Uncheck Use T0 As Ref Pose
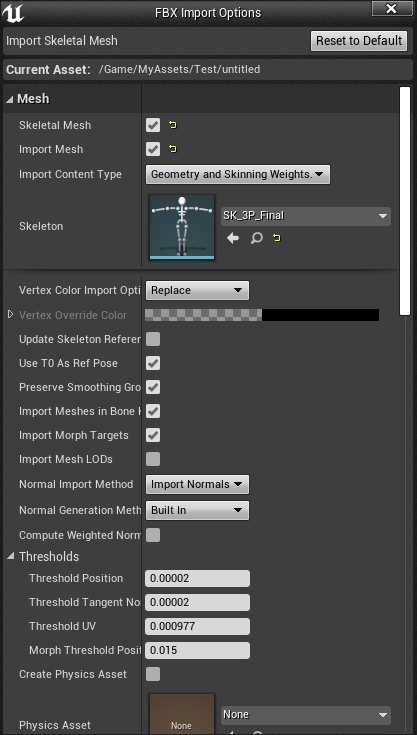The image size is (417, 735). pos(153,363)
